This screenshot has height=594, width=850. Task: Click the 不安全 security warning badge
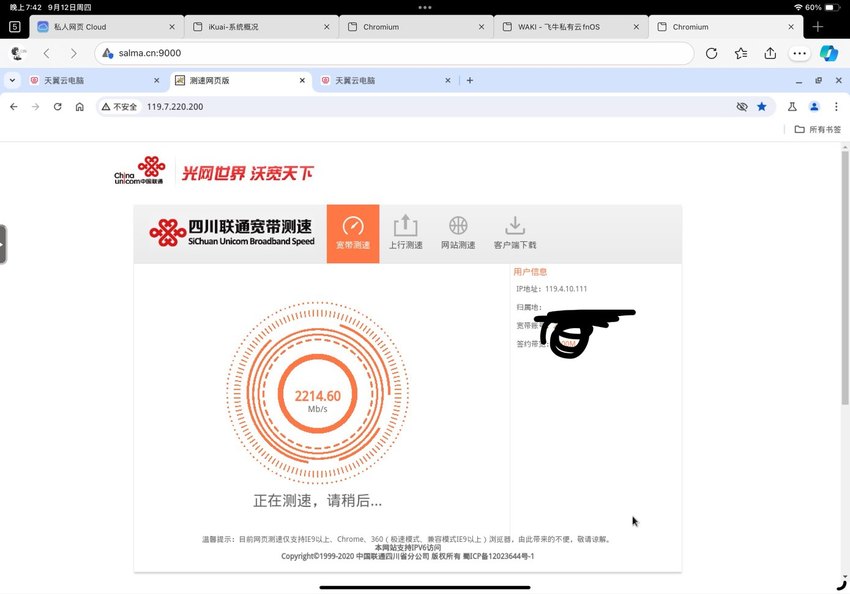pyautogui.click(x=119, y=107)
